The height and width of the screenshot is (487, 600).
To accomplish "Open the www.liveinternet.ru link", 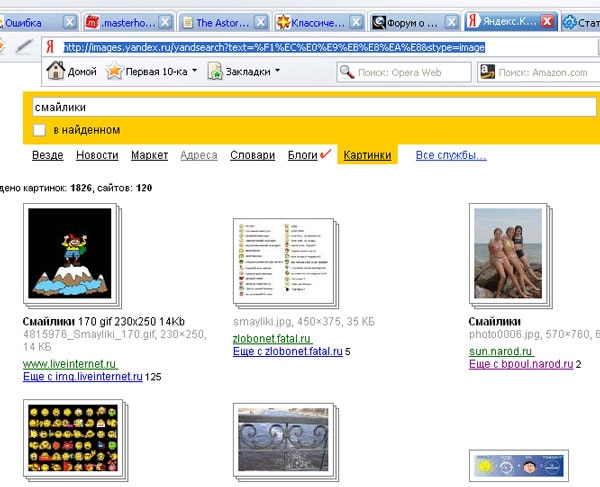I will 70,363.
